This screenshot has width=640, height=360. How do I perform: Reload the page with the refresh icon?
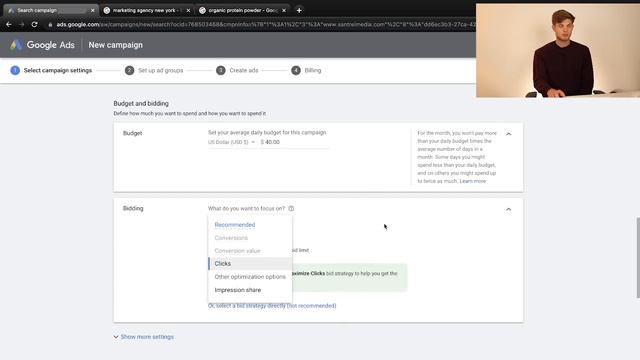[x=35, y=24]
